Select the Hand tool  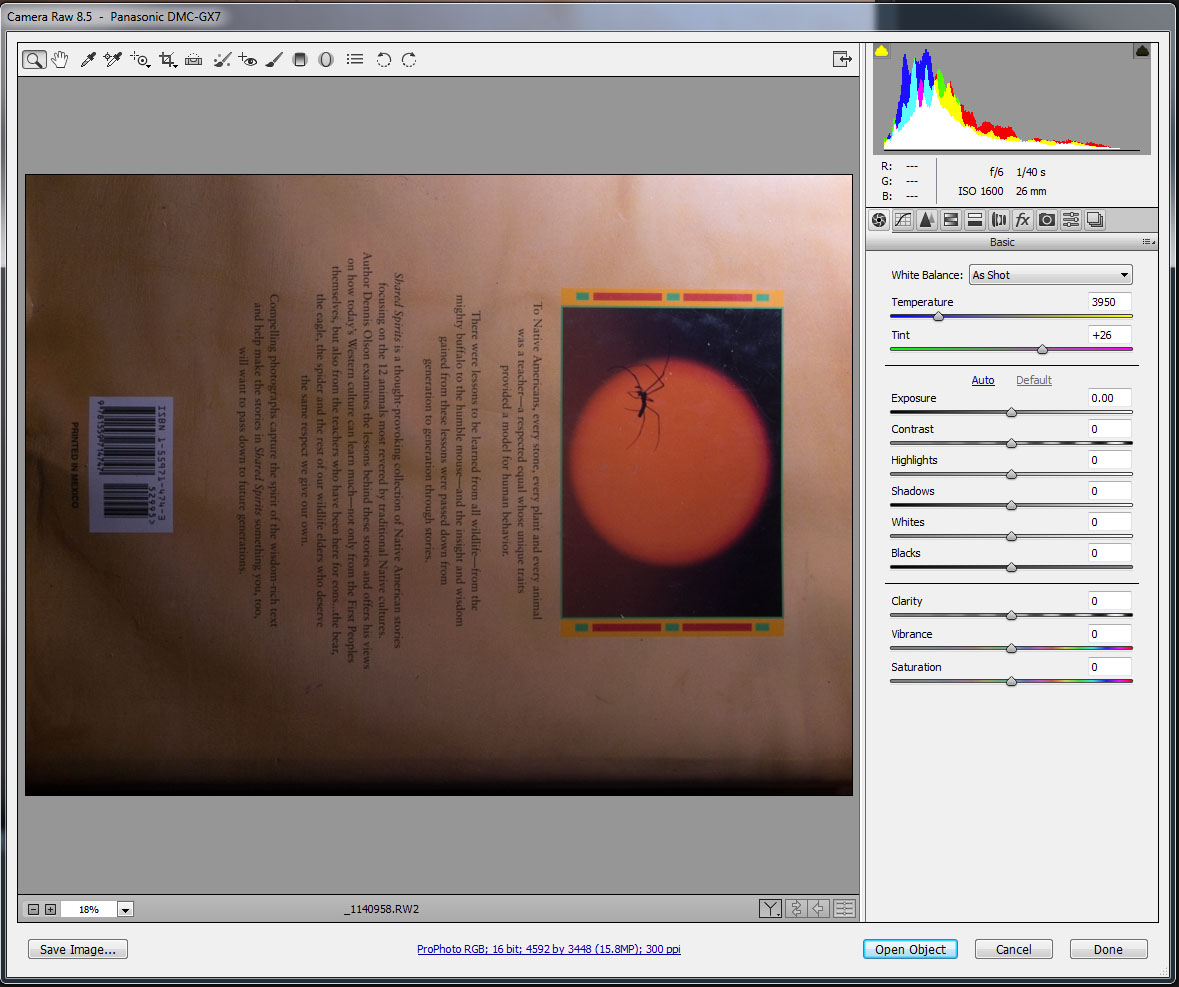(x=60, y=59)
